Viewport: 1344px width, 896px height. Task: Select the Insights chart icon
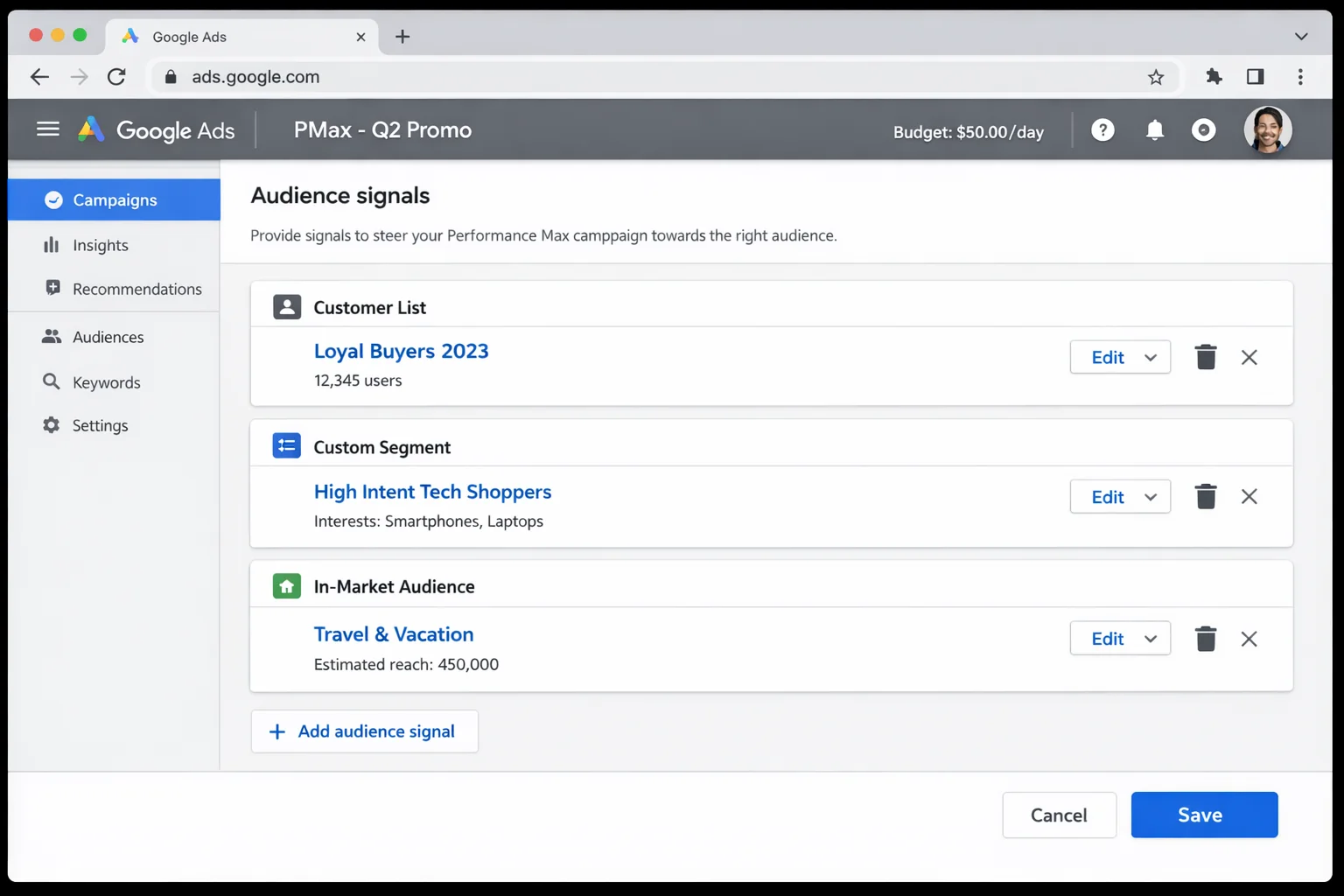tap(53, 245)
